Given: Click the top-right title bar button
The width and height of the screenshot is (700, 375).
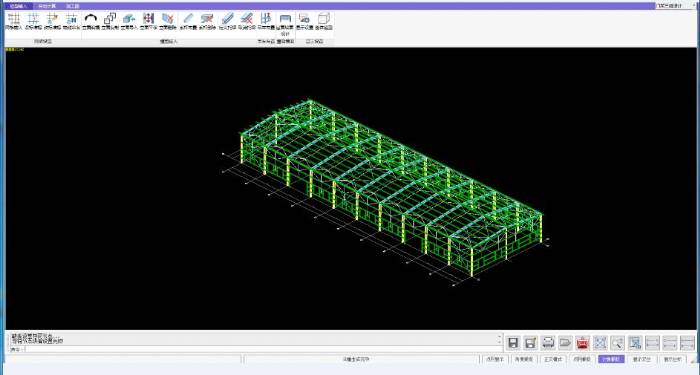Looking at the screenshot, I should pyautogui.click(x=672, y=6).
